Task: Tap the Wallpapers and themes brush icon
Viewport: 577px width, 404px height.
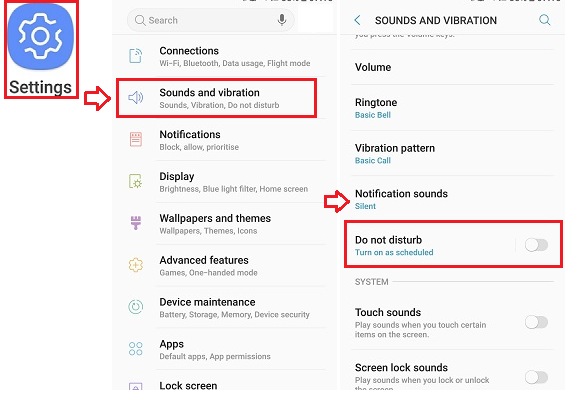Action: coord(136,223)
